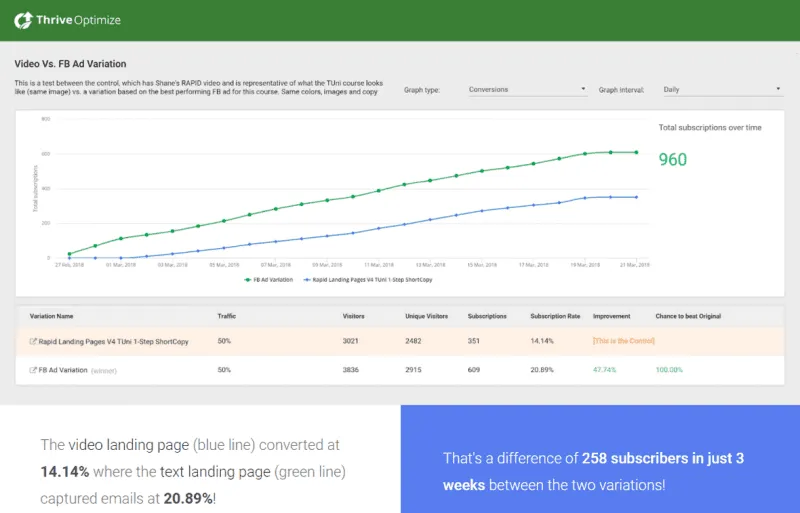Click the Subscriptions column header

click(x=487, y=316)
